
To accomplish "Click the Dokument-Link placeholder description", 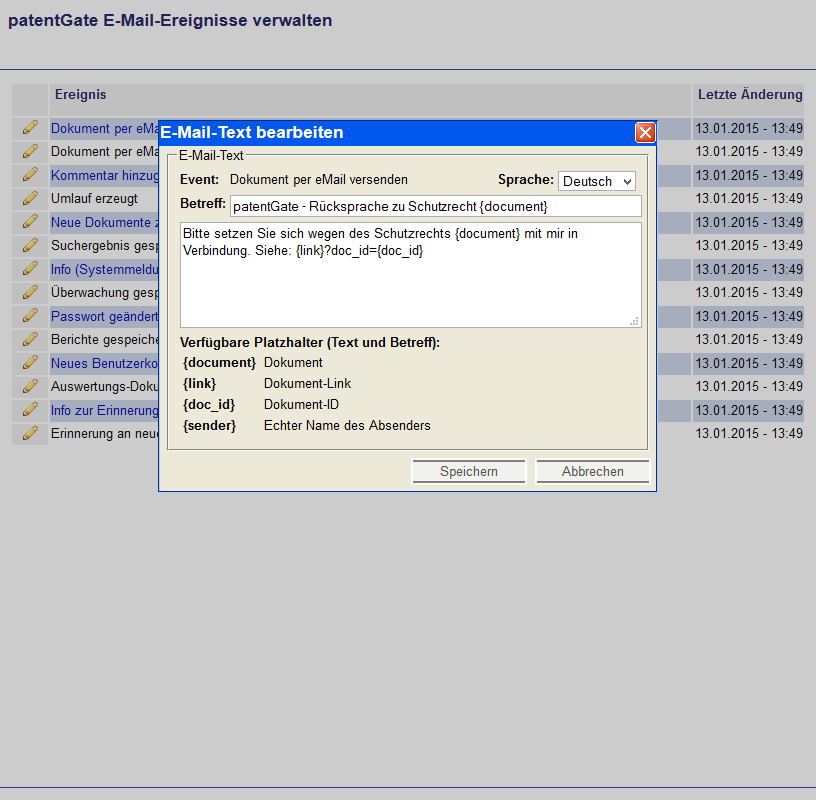I will tap(307, 384).
